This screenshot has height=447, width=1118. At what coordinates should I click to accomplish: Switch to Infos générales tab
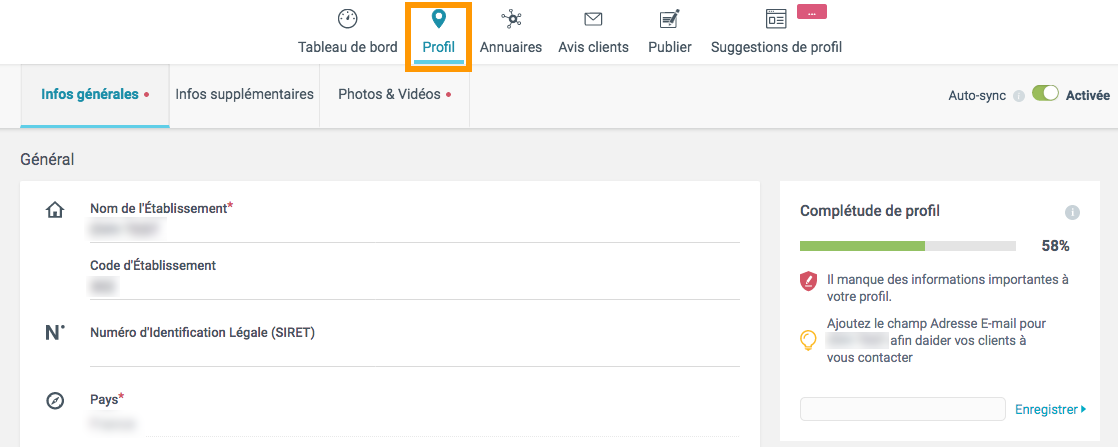pos(94,95)
